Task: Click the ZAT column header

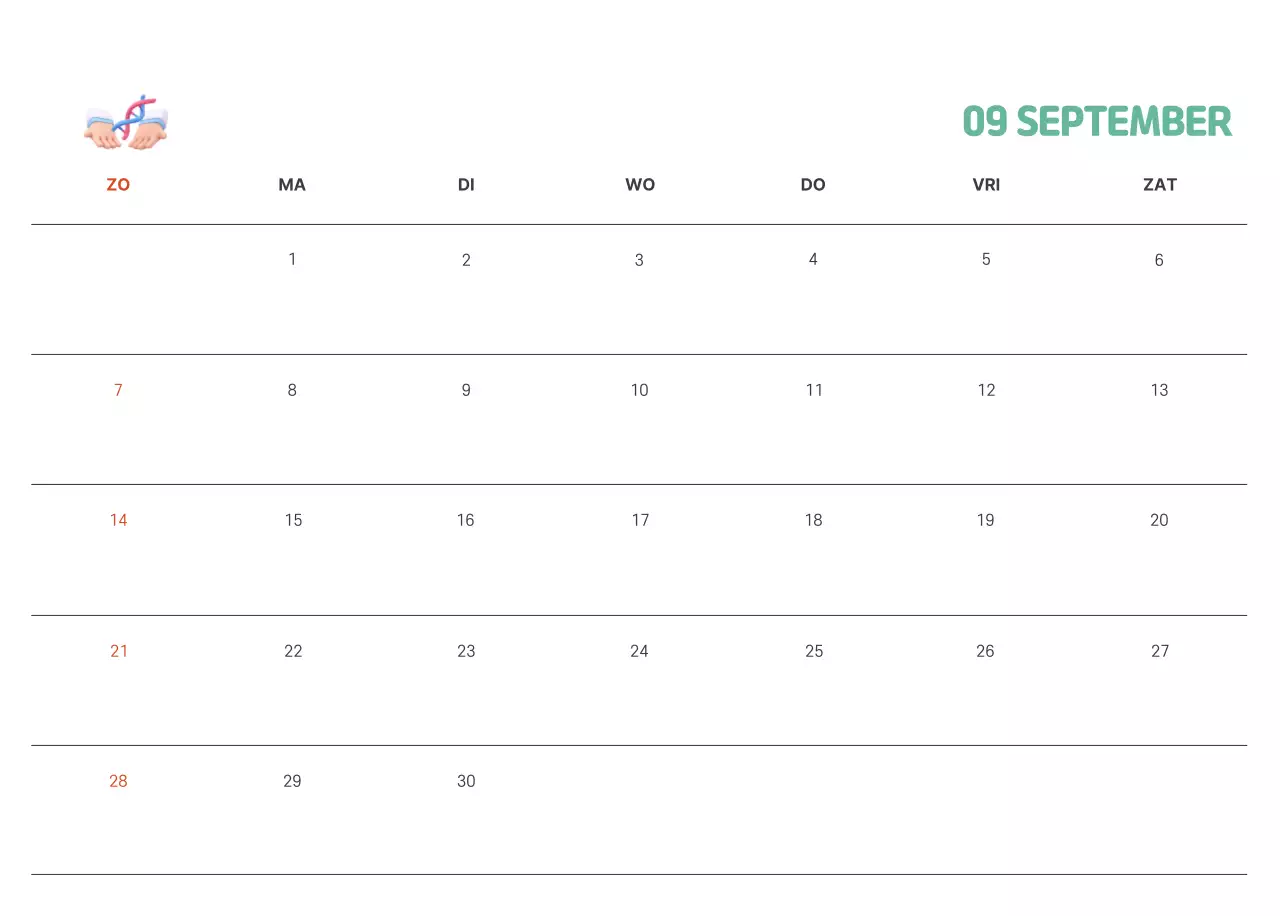Action: [x=1160, y=185]
